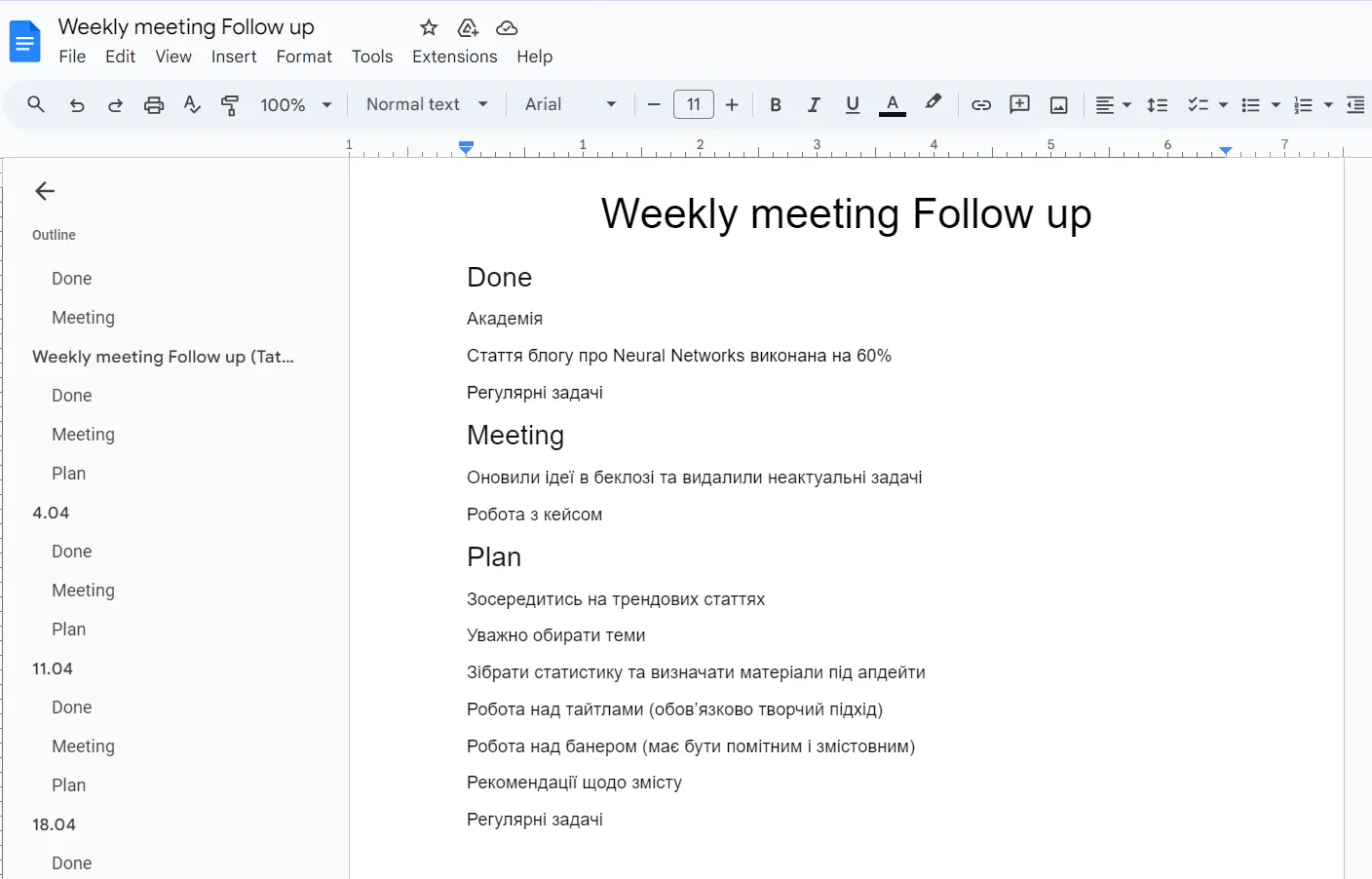Viewport: 1372px width, 879px height.
Task: Click the decrease indent icon
Action: pos(1355,104)
